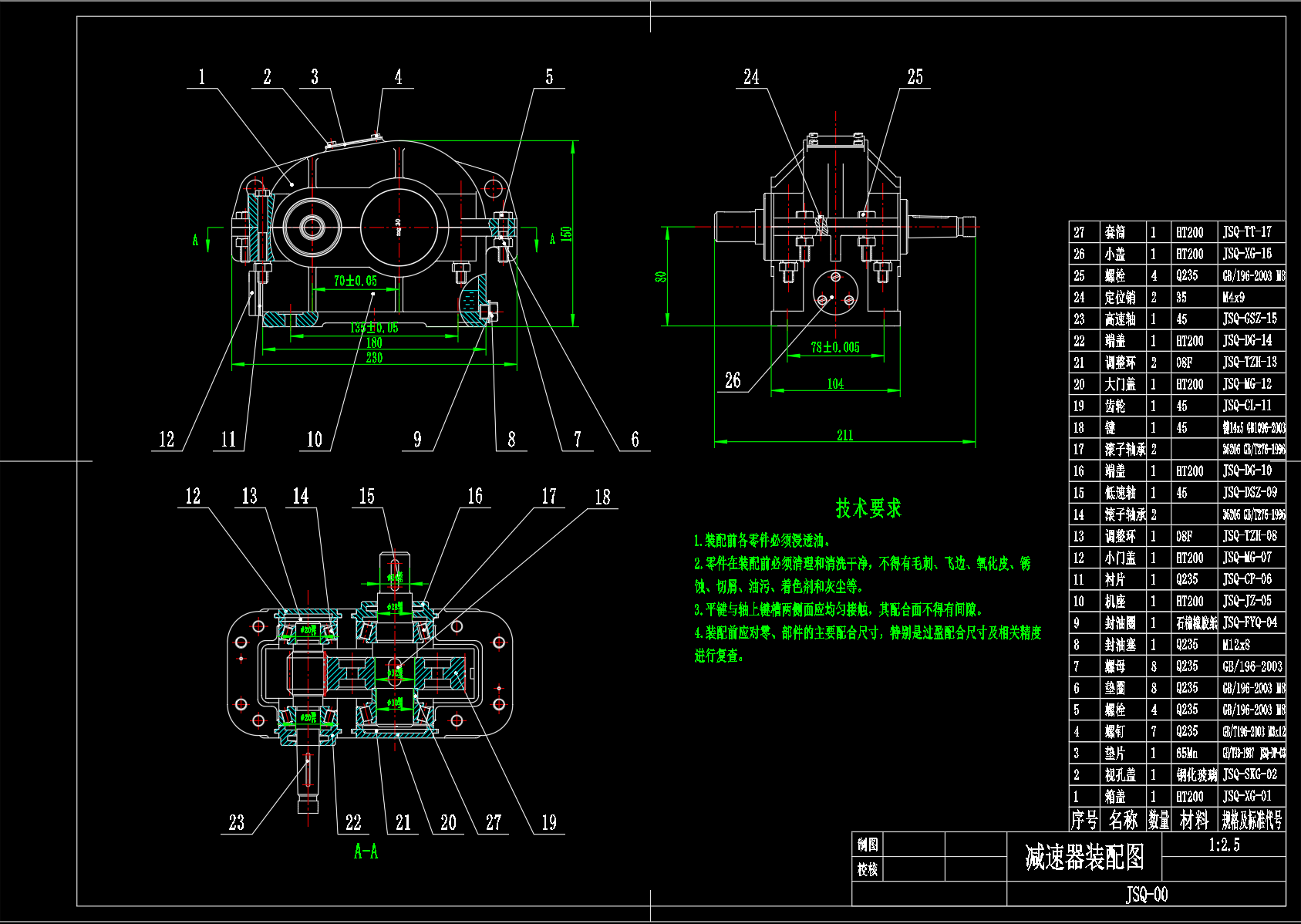Select part balloon number 26
Image resolution: width=1301 pixels, height=924 pixels.
pyautogui.click(x=733, y=380)
